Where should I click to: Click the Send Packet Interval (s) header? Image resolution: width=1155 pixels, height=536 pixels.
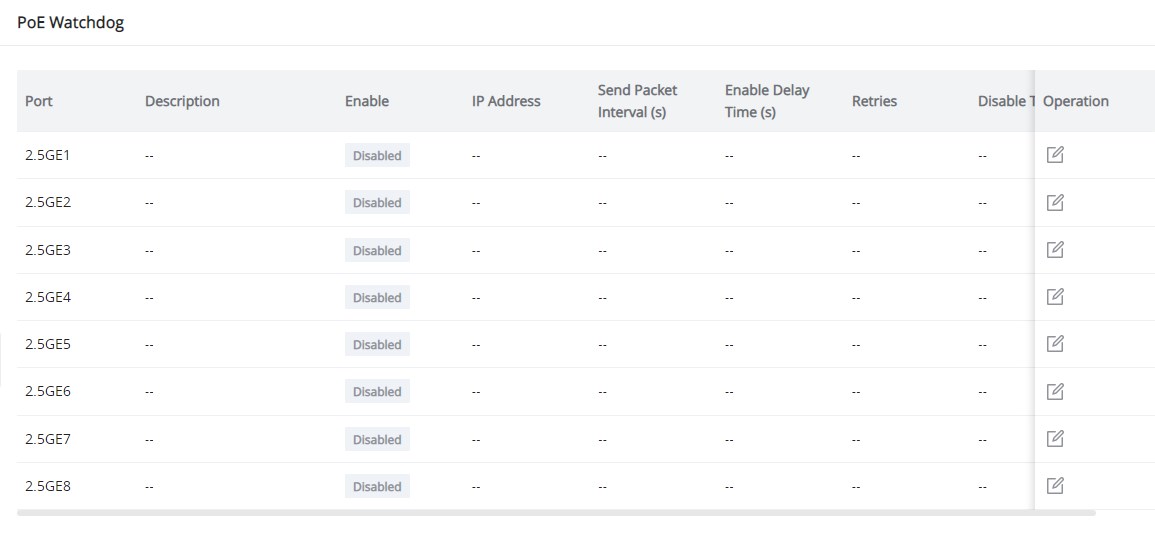638,101
